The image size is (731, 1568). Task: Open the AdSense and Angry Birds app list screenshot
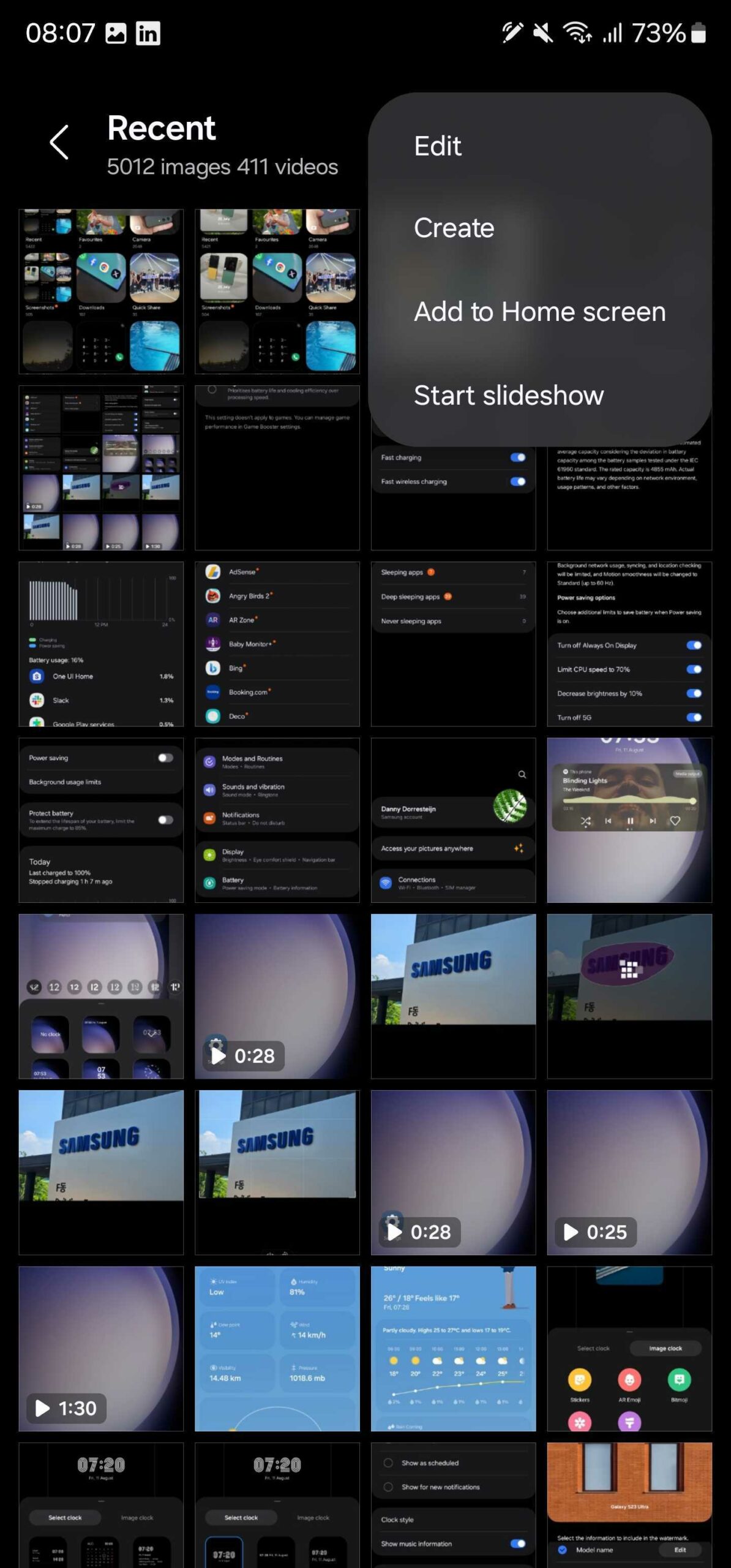[x=277, y=644]
